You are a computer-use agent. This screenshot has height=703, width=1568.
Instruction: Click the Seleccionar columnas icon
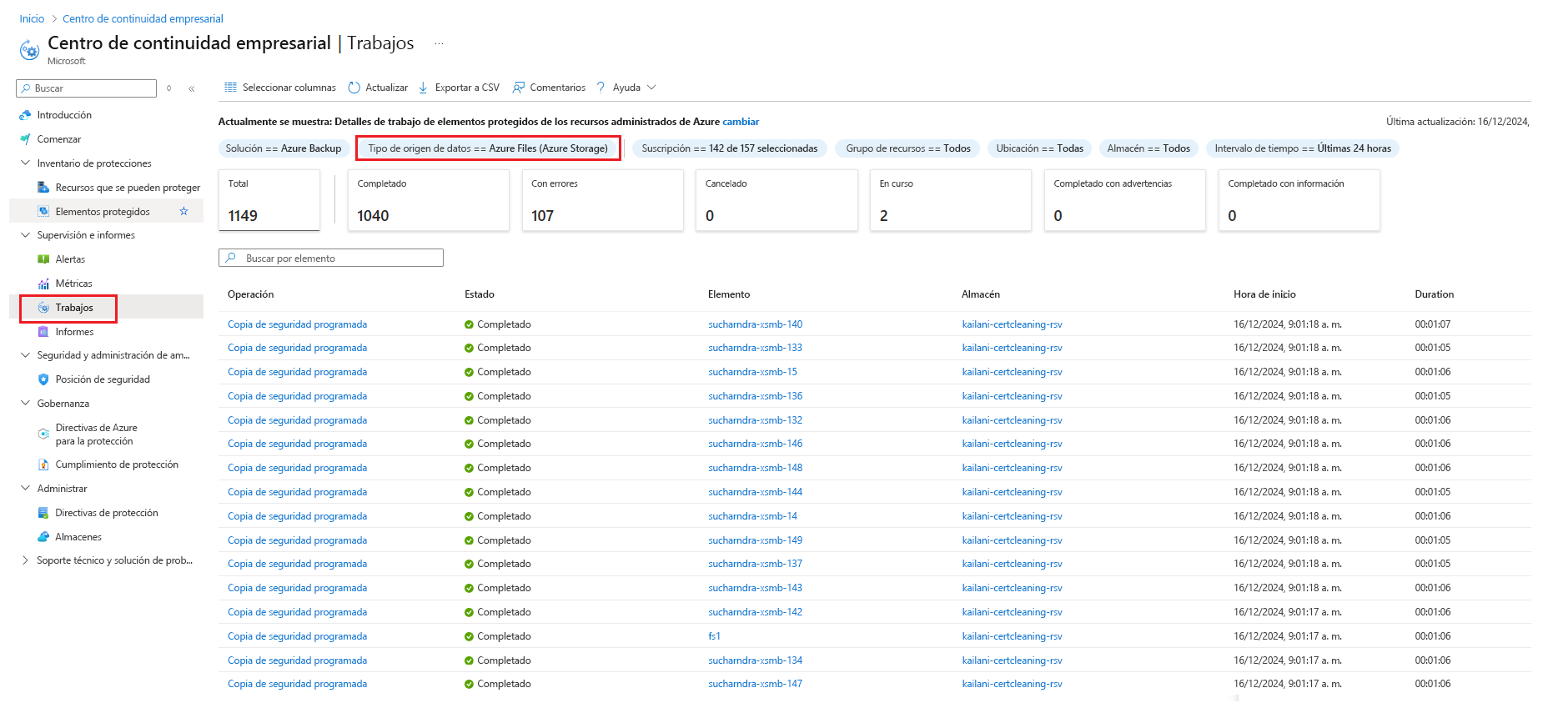tap(231, 88)
